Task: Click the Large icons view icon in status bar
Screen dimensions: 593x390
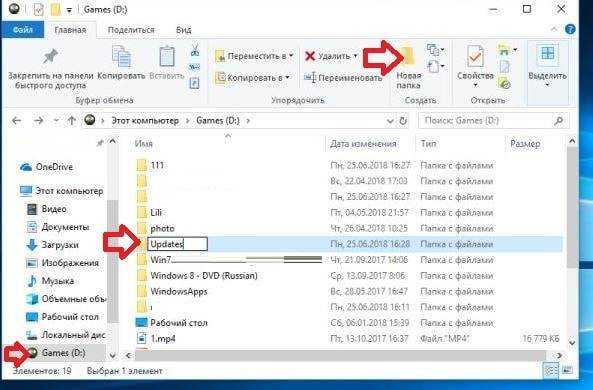Action: pyautogui.click(x=567, y=370)
